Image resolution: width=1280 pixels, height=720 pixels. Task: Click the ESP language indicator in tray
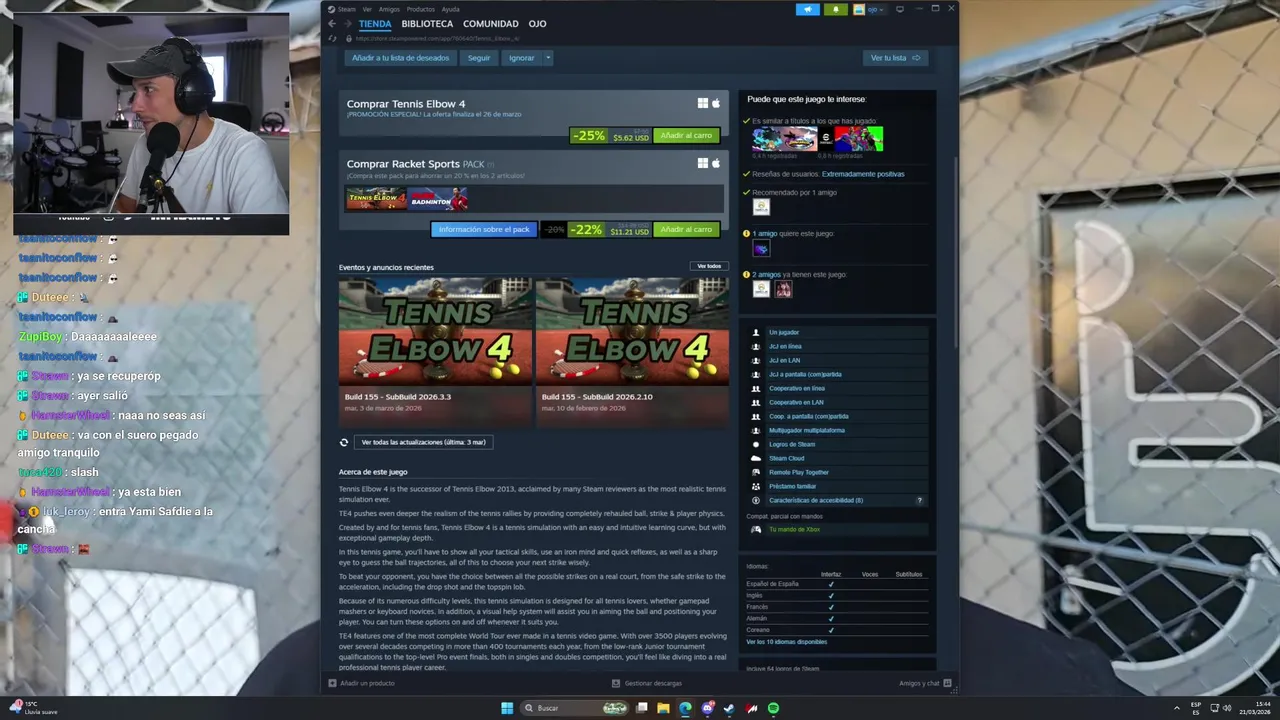(x=1196, y=708)
